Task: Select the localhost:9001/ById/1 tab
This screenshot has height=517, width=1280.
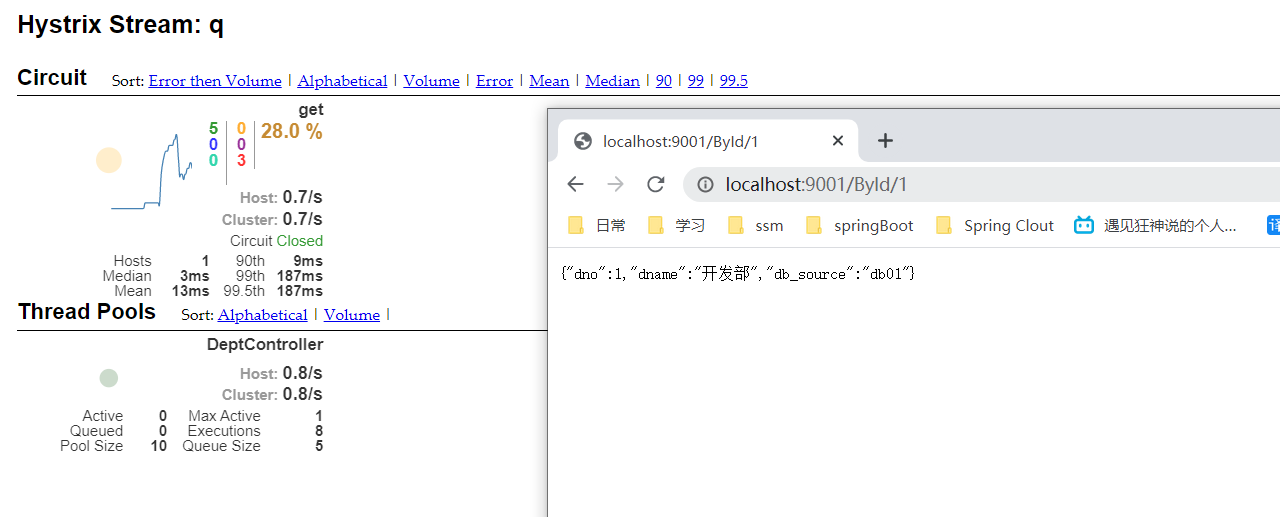Action: click(x=708, y=141)
